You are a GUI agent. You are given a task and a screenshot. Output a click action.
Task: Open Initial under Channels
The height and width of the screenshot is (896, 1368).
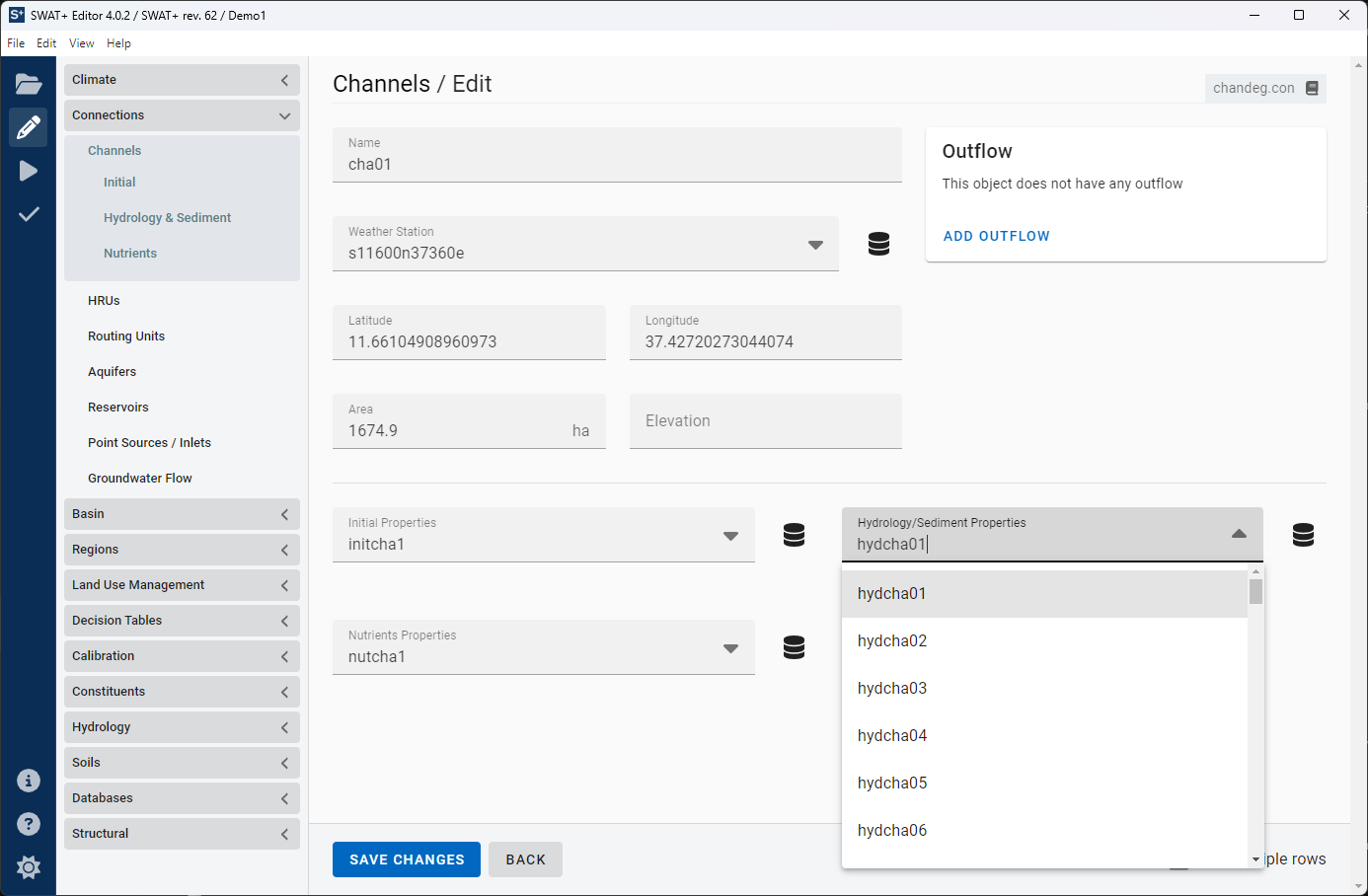tap(119, 183)
